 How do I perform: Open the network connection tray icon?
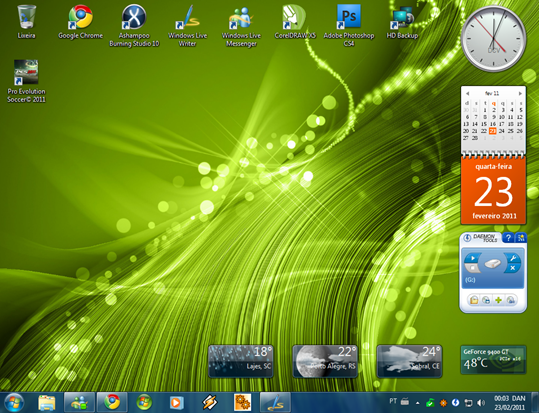[x=468, y=403]
